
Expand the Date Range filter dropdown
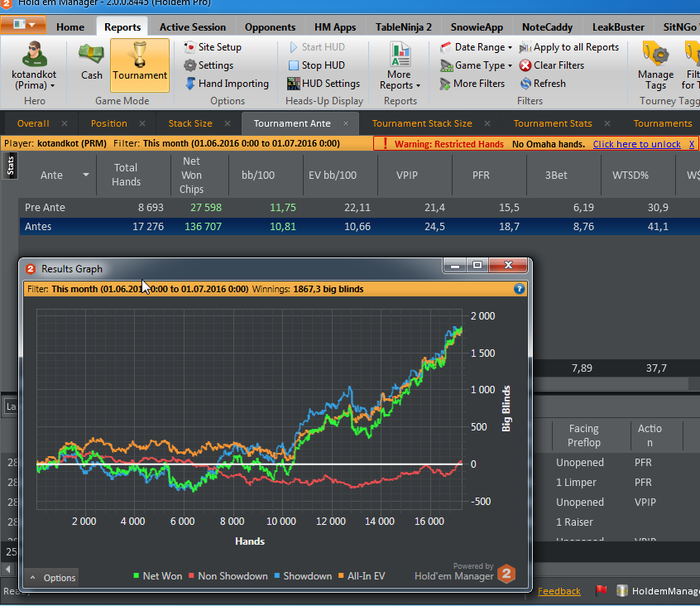click(476, 47)
